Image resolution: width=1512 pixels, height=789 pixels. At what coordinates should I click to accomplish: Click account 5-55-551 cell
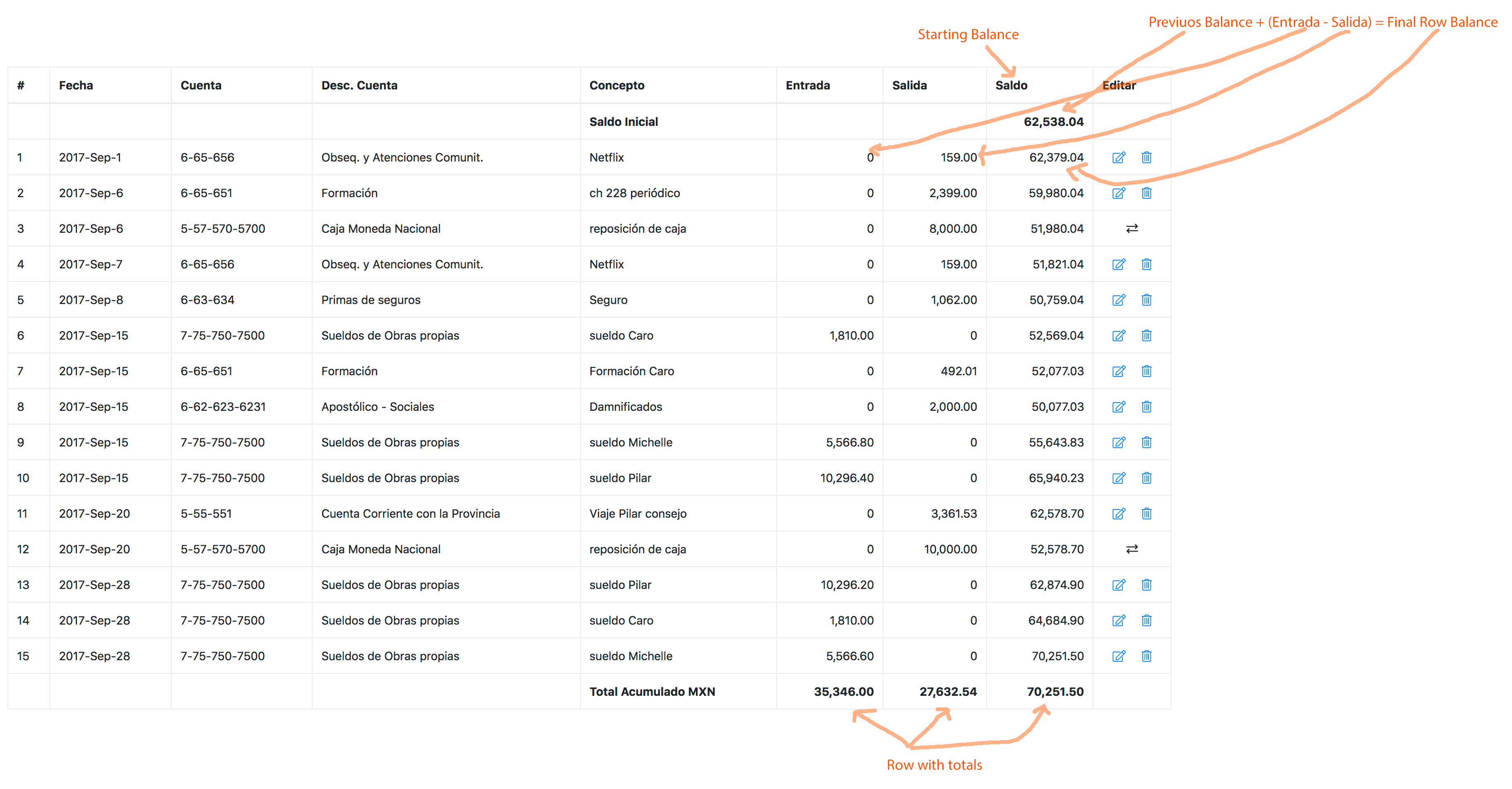(206, 514)
